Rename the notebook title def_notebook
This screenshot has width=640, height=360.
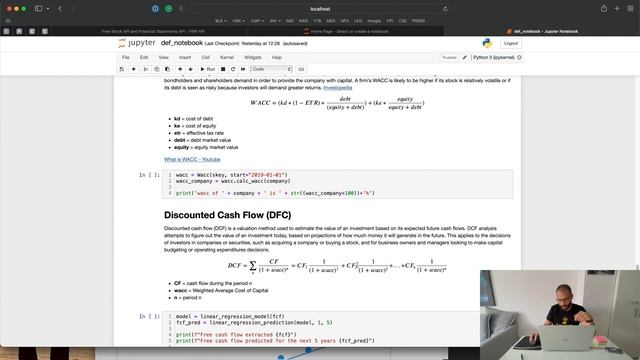coord(182,43)
